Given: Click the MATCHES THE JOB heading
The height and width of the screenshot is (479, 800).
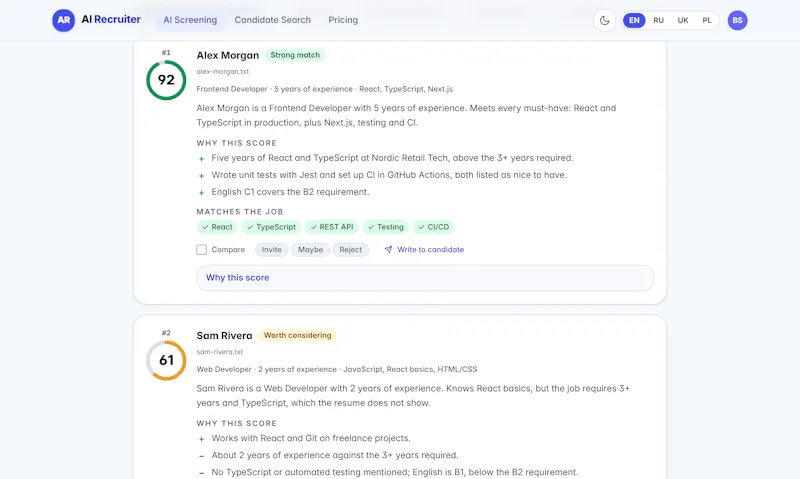Looking at the screenshot, I should tap(240, 211).
